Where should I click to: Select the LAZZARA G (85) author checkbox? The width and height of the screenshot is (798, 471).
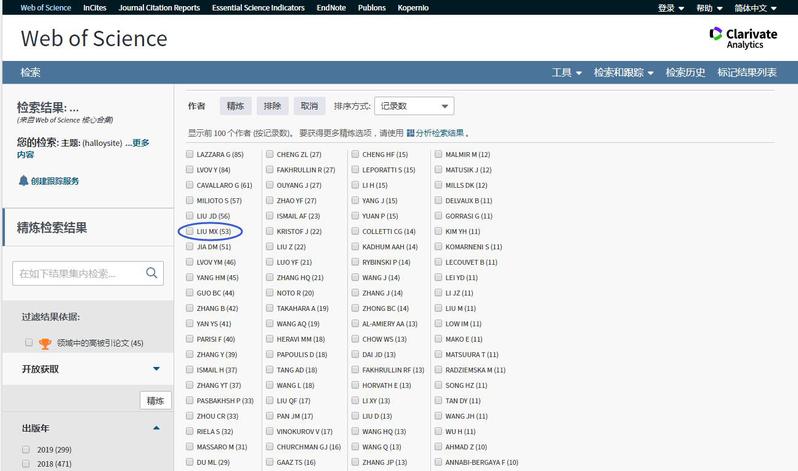190,155
